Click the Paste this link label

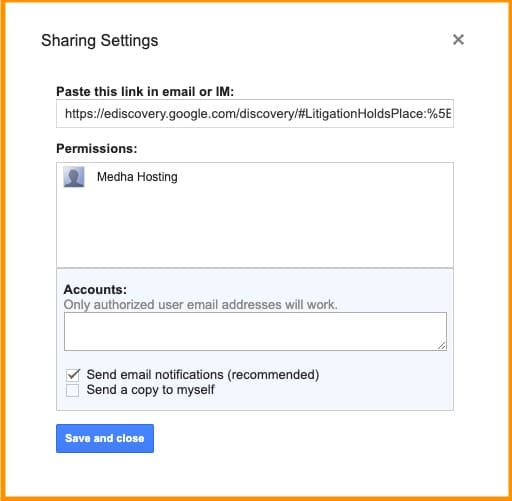pyautogui.click(x=145, y=91)
